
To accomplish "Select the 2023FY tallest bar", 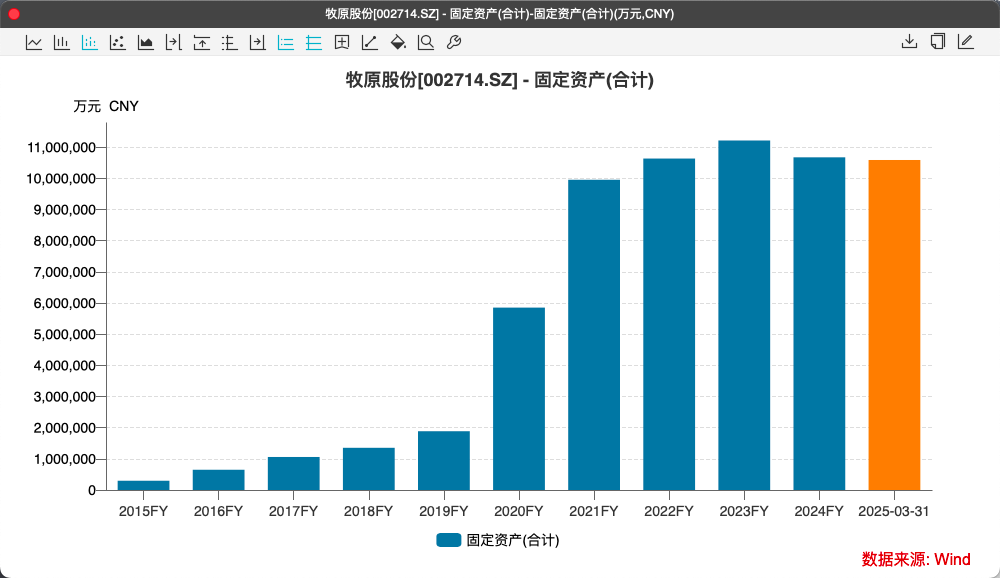I will 744,315.
